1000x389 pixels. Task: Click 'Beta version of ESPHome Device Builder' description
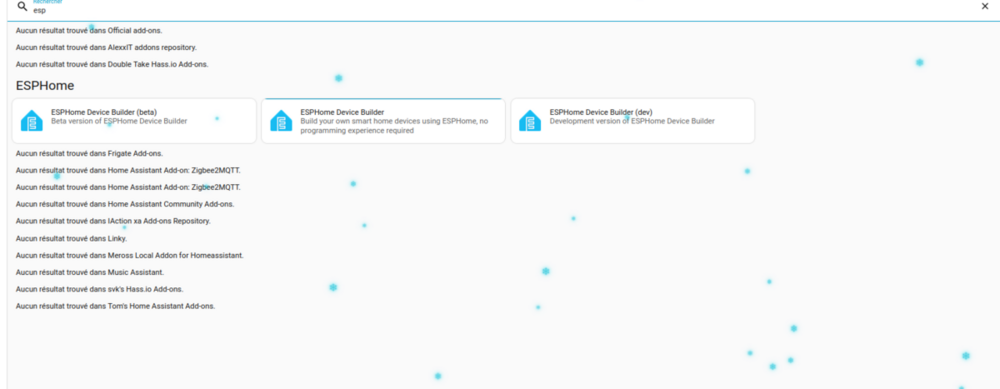(119, 121)
